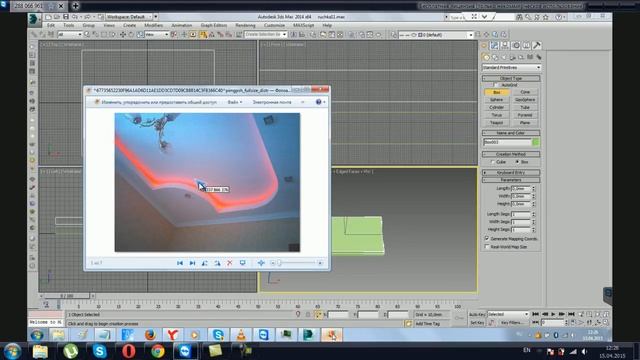Viewport: 640px width, 360px height.
Task: Open the Hierarchy tab in command panel
Action: click(505, 45)
